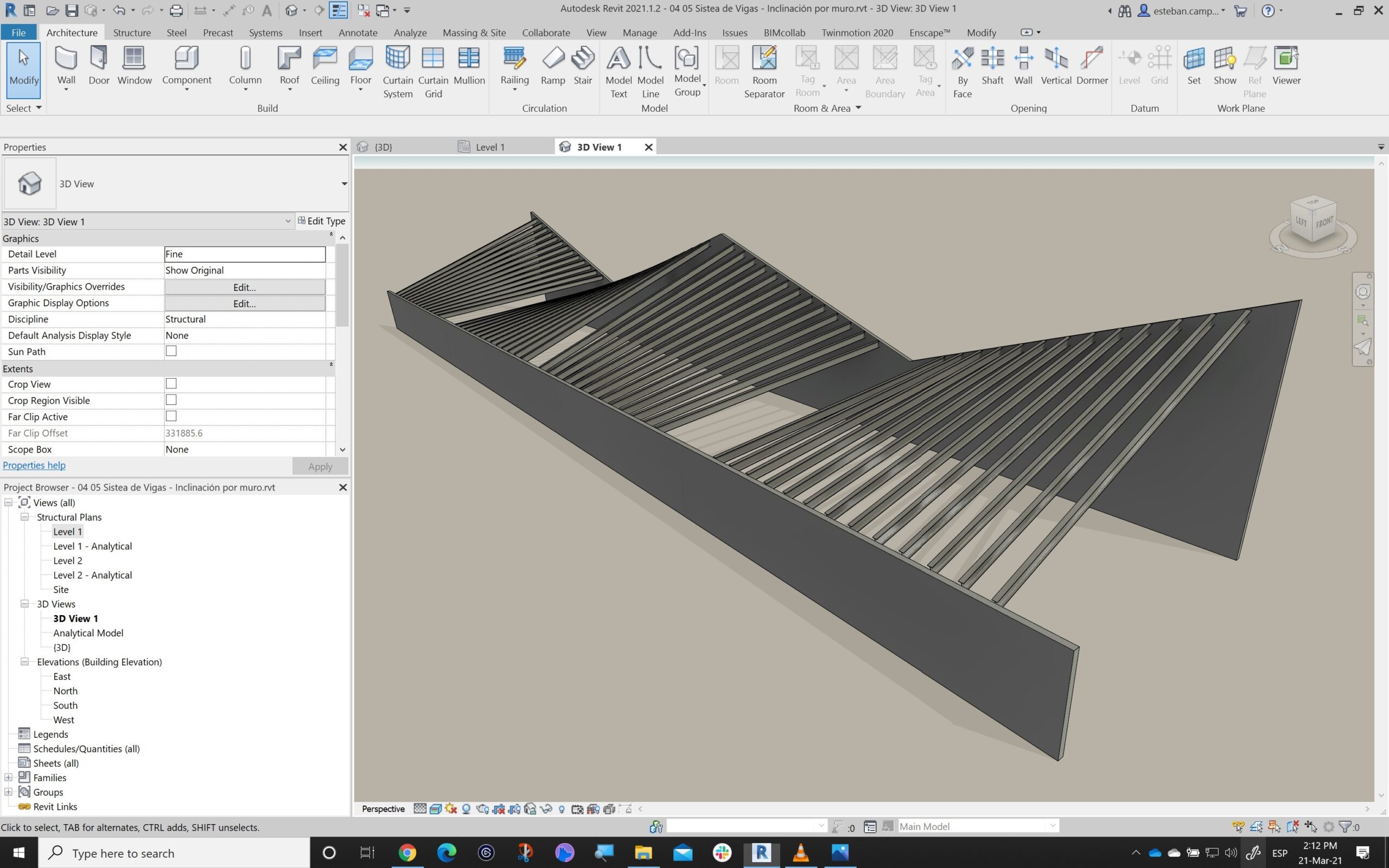Collapse the Structural Plans tree node
Screen dimensions: 1389x868
(x=24, y=516)
